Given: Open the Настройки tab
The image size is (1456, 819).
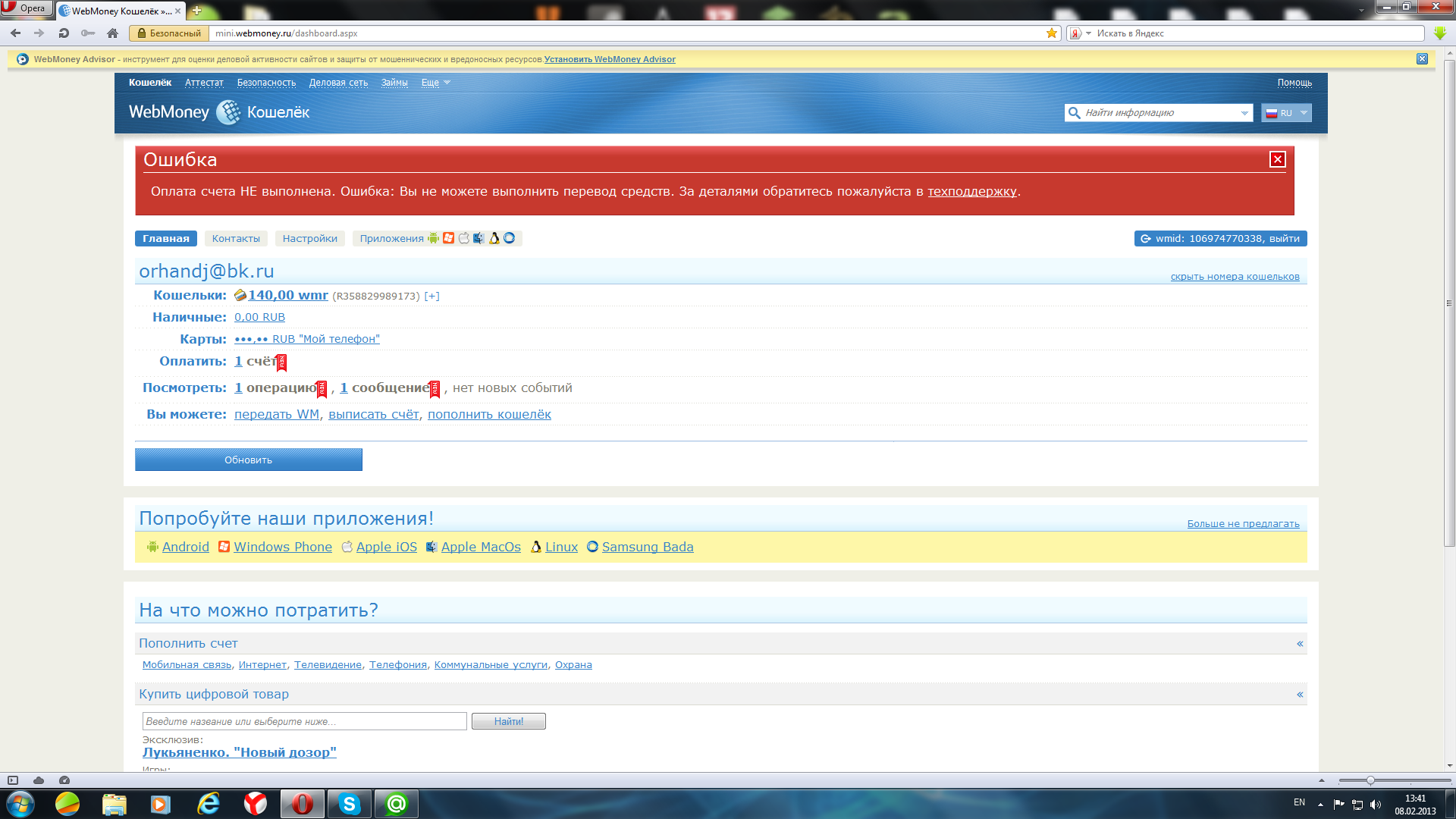Looking at the screenshot, I should (x=309, y=239).
